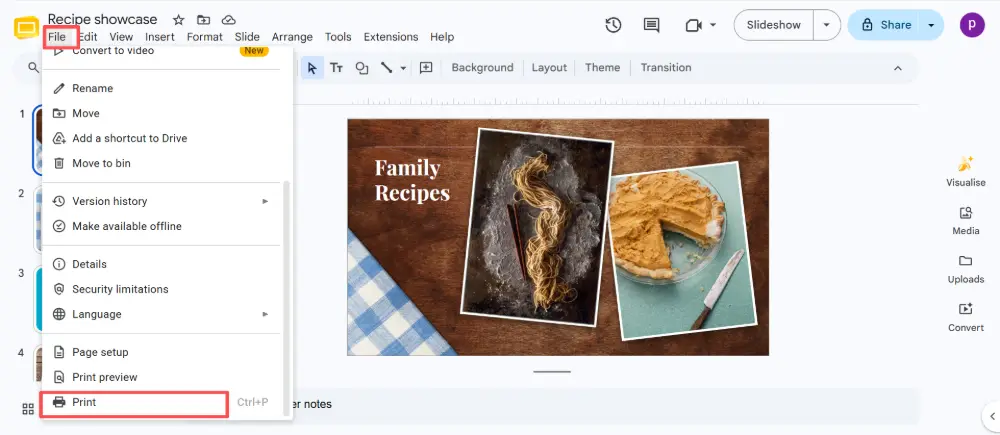Open version history clock icon

click(x=614, y=25)
